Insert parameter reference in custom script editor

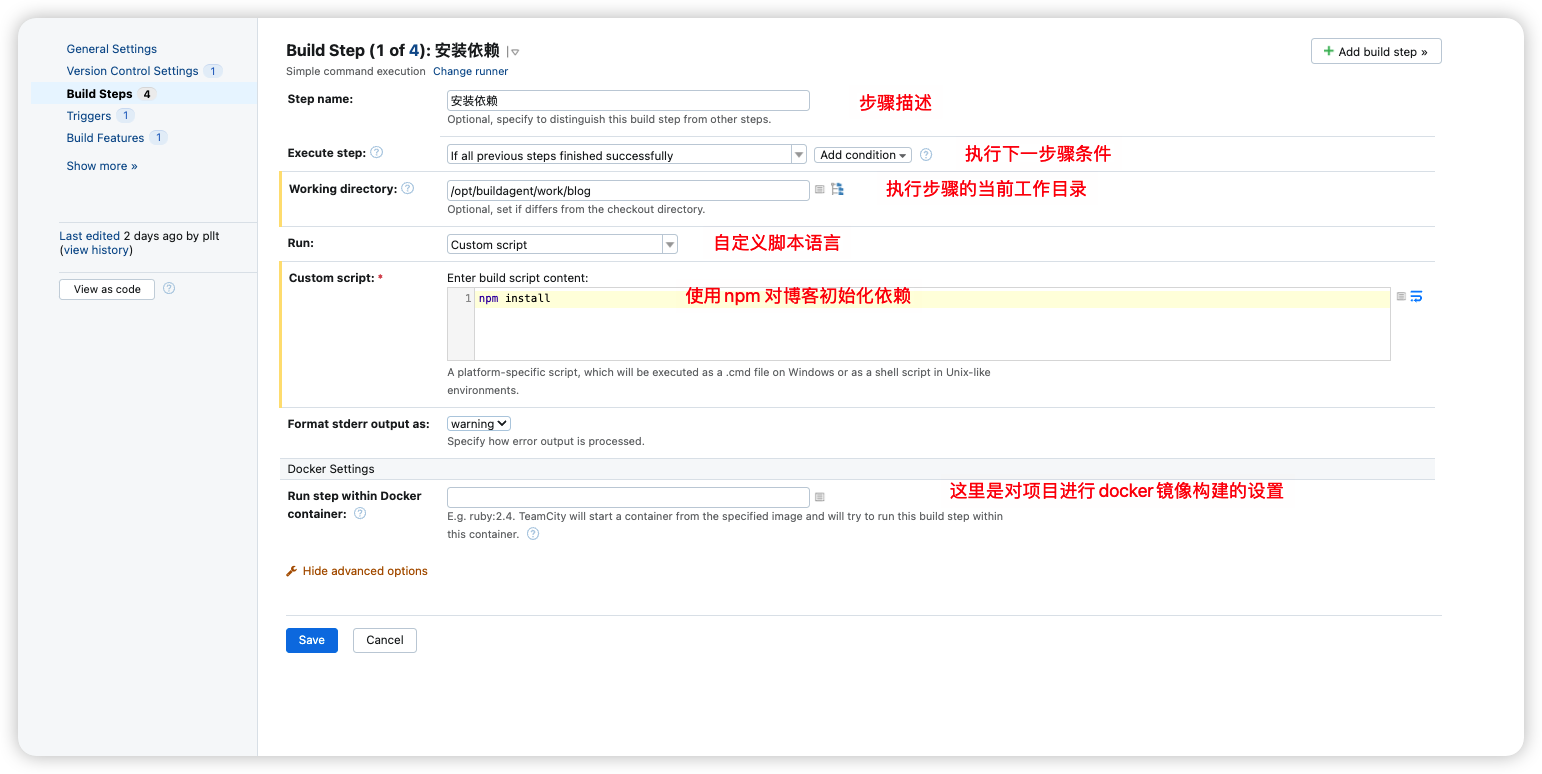pyautogui.click(x=1401, y=297)
